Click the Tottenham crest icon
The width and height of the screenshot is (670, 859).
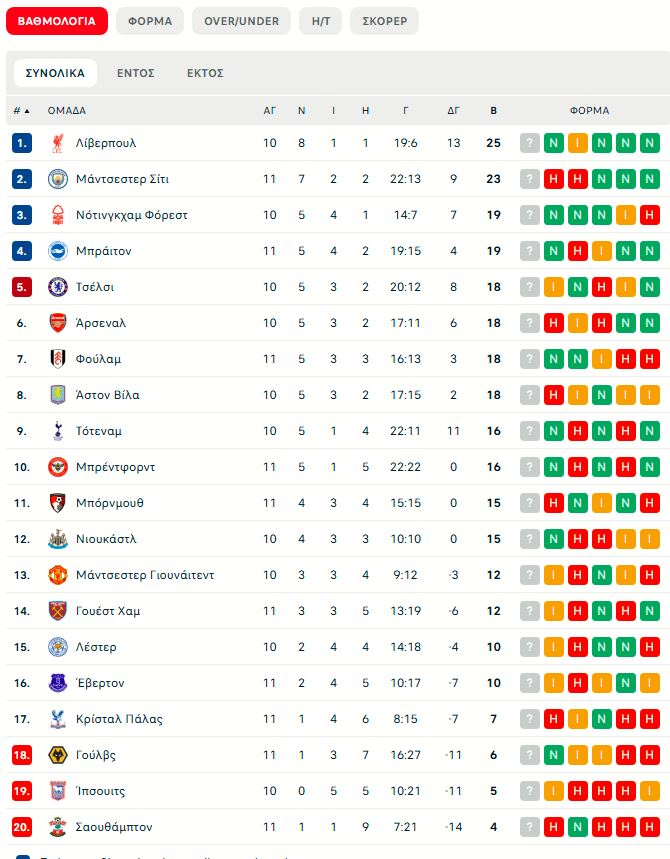point(57,431)
